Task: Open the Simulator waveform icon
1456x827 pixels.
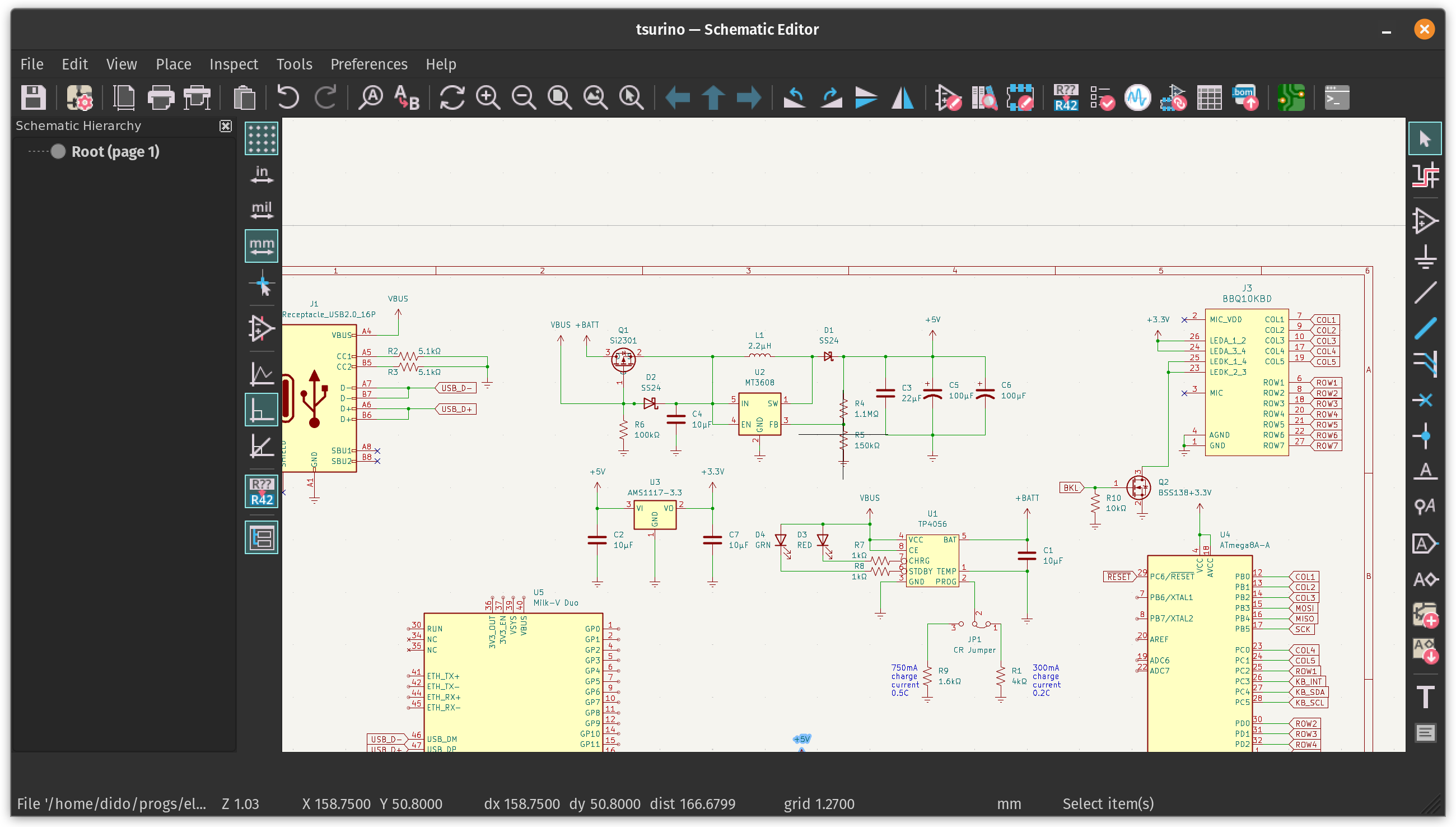Action: pyautogui.click(x=1137, y=97)
